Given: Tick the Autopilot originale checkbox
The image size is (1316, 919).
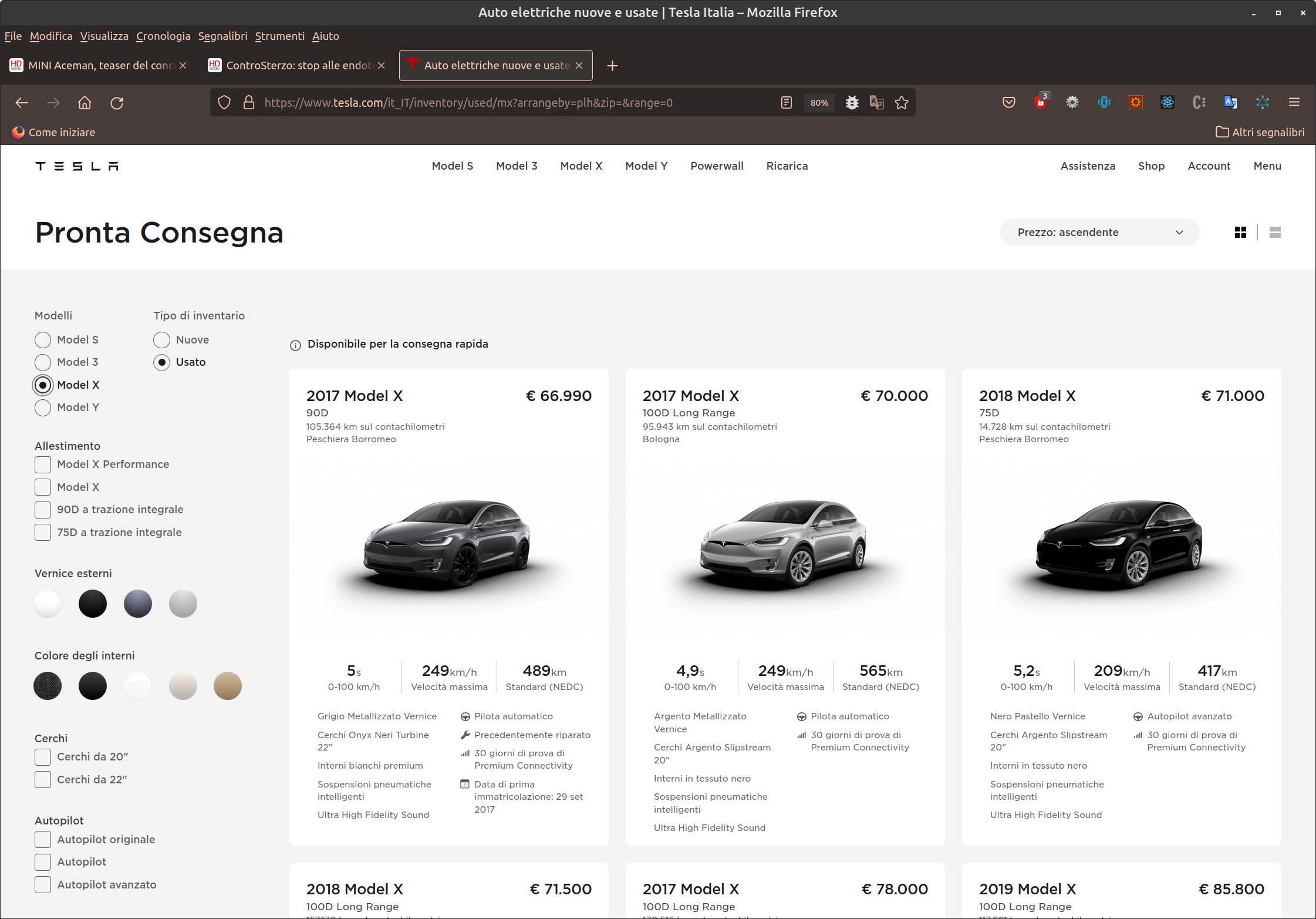Looking at the screenshot, I should (43, 840).
